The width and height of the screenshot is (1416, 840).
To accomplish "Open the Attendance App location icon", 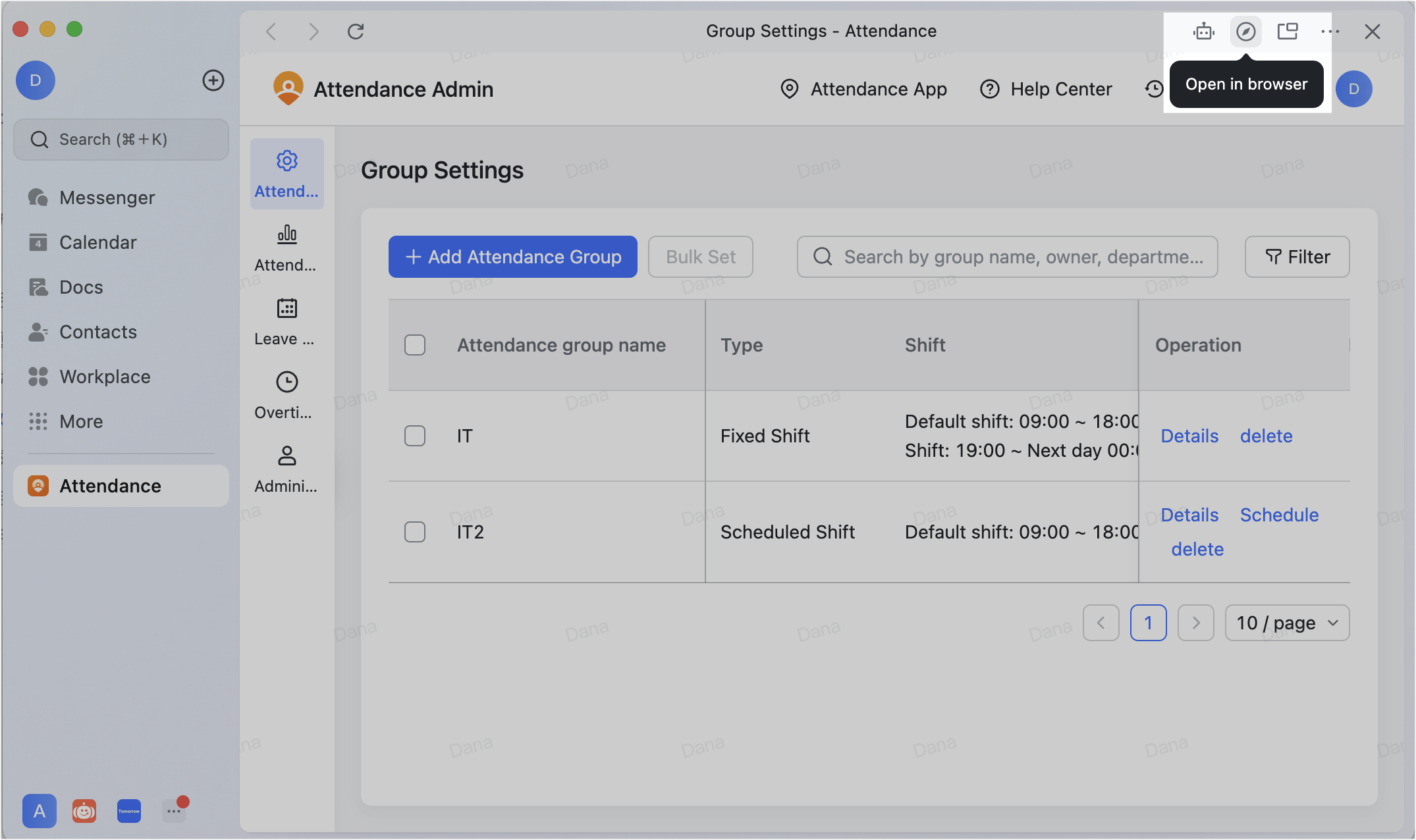I will 790,89.
